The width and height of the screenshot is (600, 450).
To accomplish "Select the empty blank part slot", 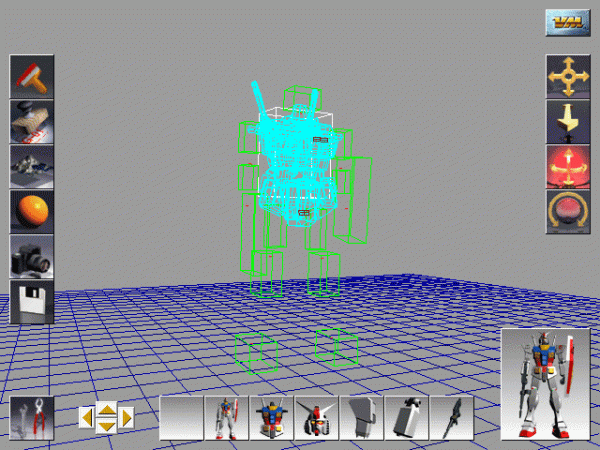I will click(181, 418).
